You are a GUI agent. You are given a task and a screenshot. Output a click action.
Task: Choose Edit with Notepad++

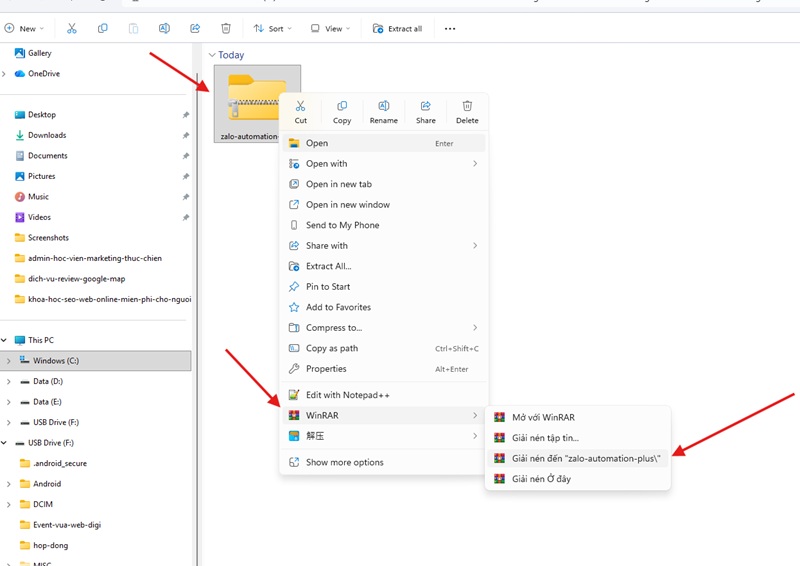tap(384, 395)
